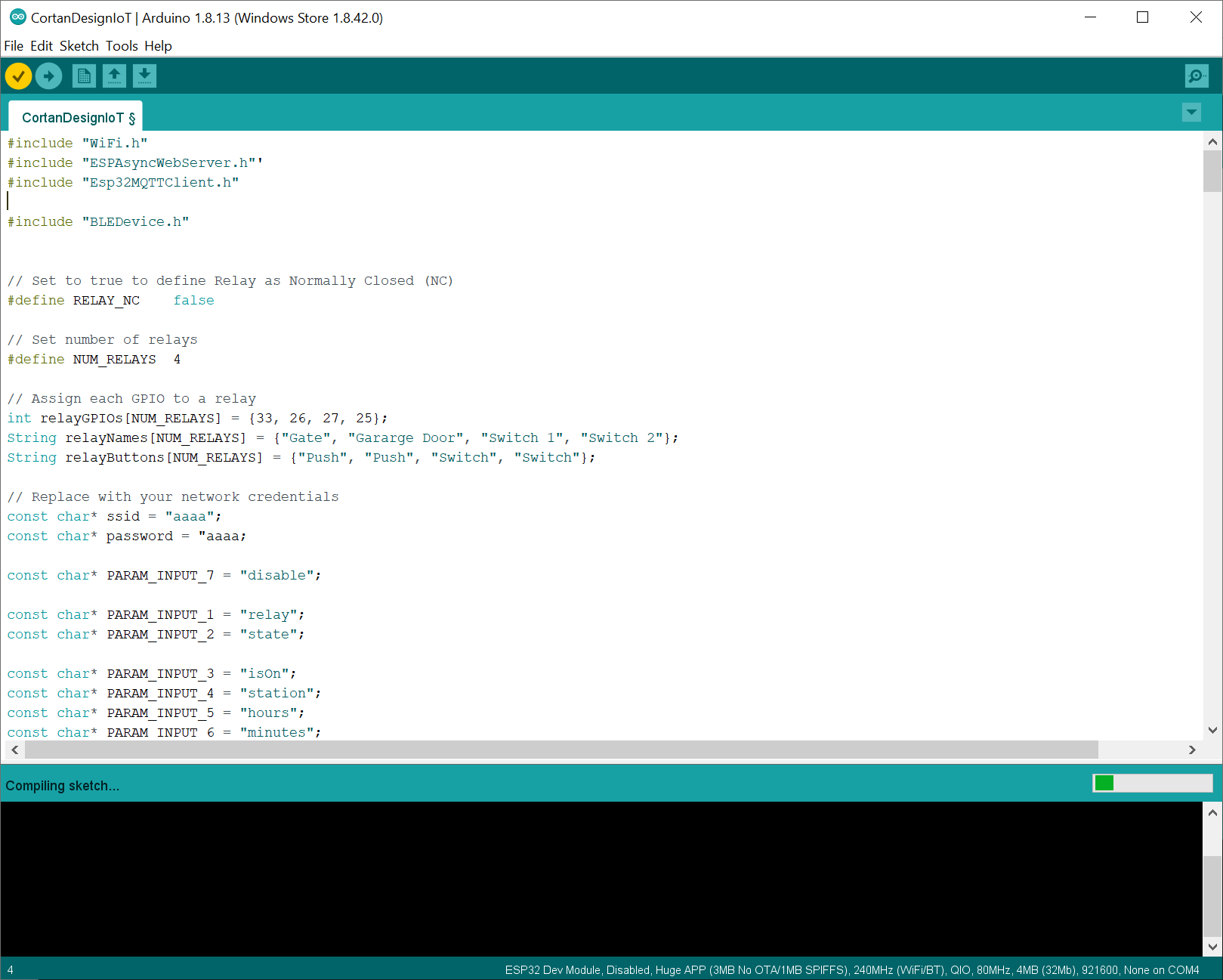Click horizontal scrollbar left arrow
Viewport: 1223px width, 980px height.
(14, 750)
